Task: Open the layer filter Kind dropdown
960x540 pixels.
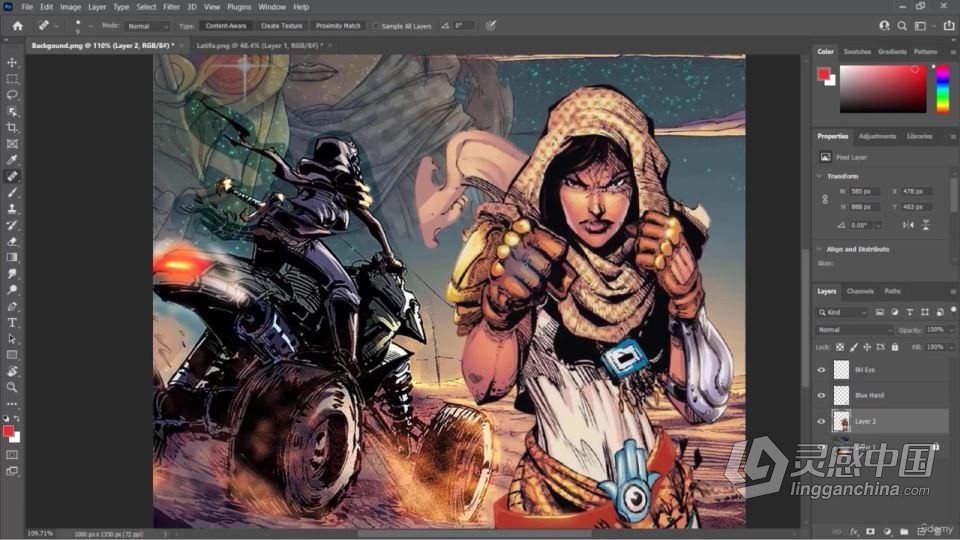Action: click(x=842, y=312)
